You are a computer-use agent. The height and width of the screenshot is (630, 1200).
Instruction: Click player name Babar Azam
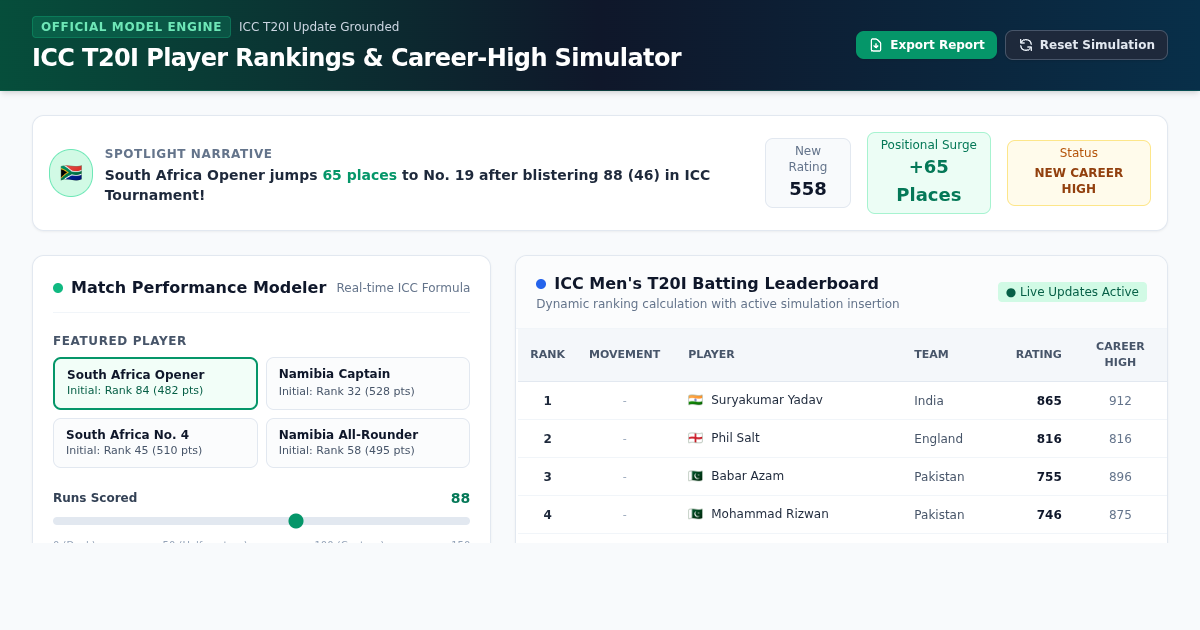[x=747, y=476]
